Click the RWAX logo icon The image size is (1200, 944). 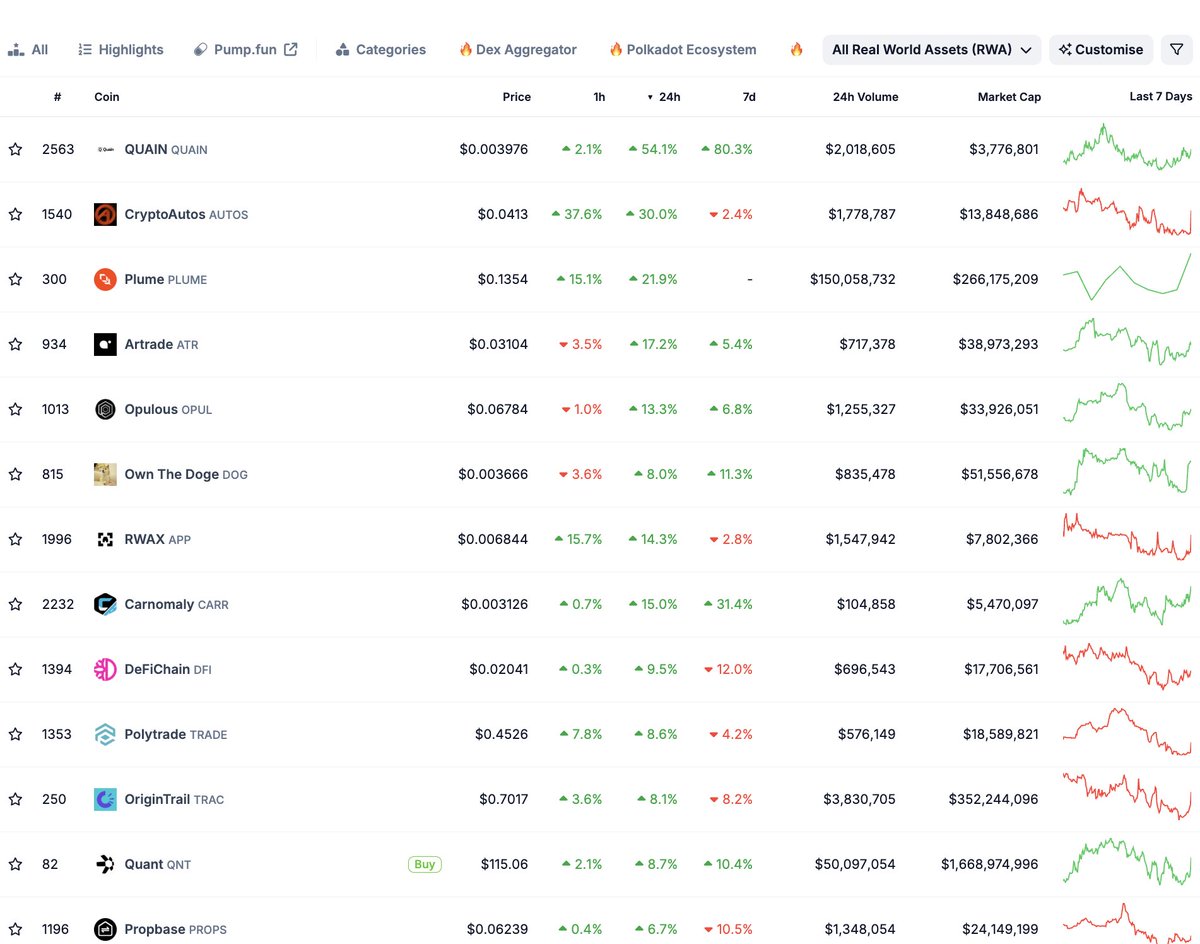pyautogui.click(x=105, y=539)
